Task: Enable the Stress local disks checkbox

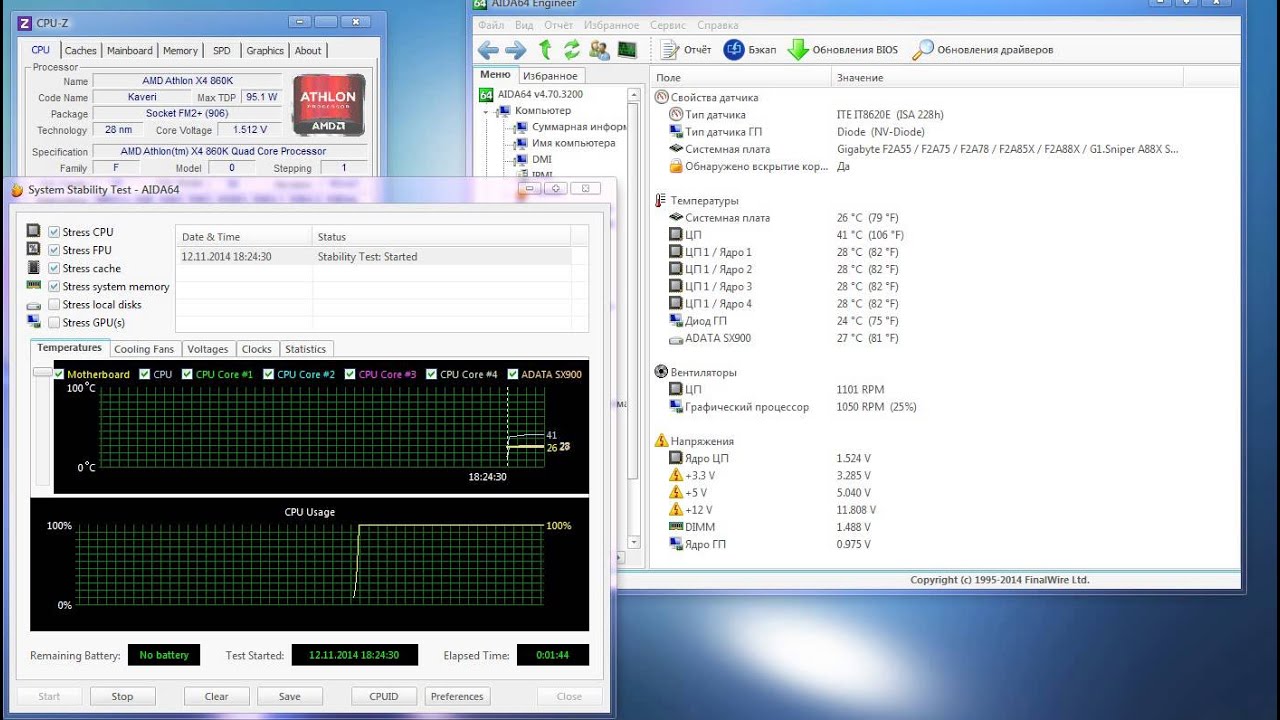Action: point(54,304)
